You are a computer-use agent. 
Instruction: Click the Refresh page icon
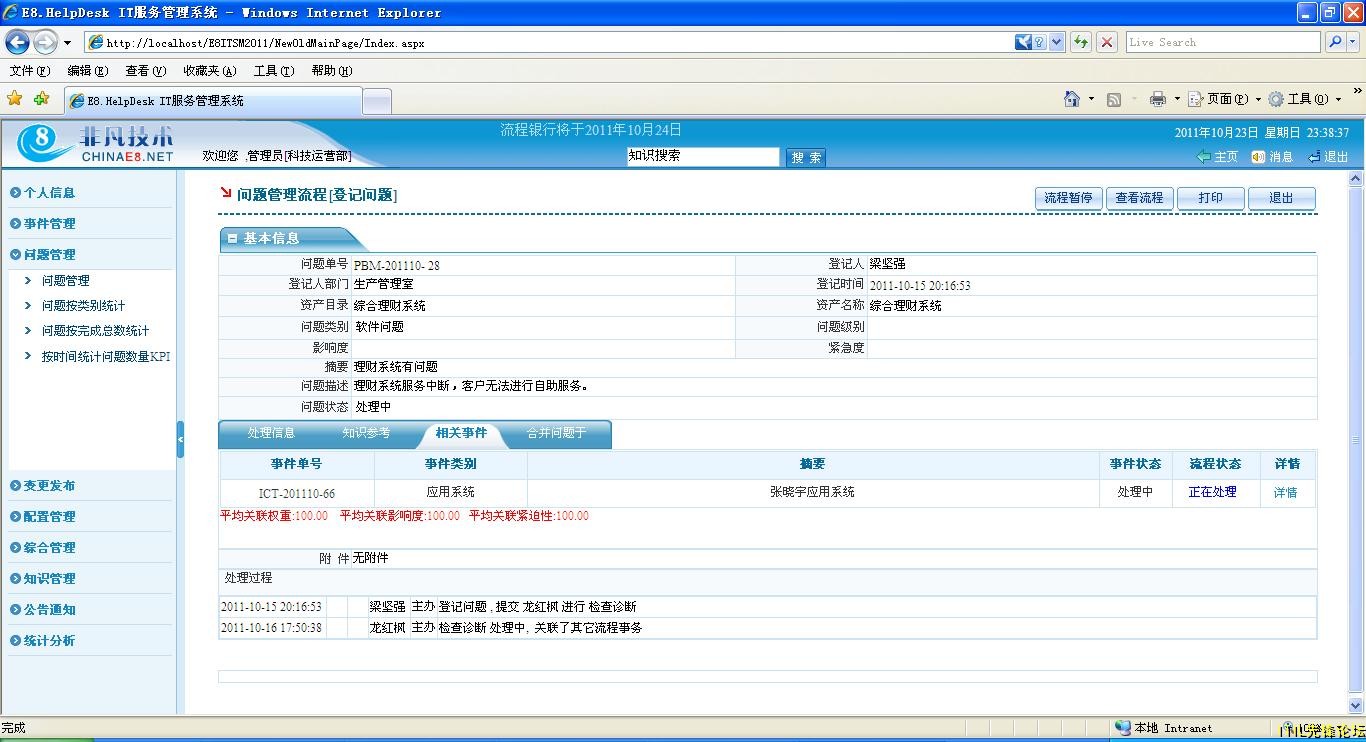1081,42
